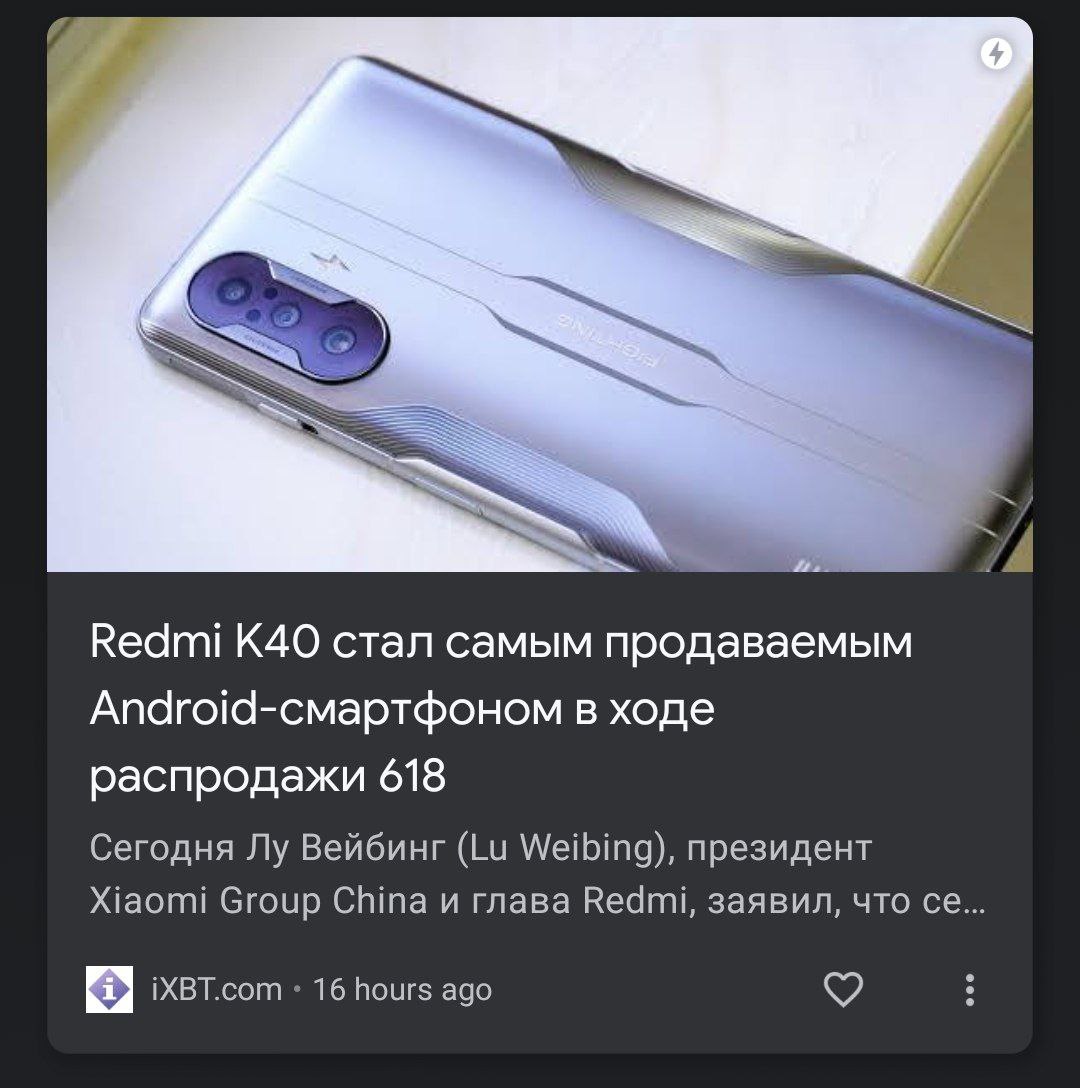The image size is (1080, 1088).
Task: Select 'Сегодня' at snippet start
Action: [x=162, y=848]
